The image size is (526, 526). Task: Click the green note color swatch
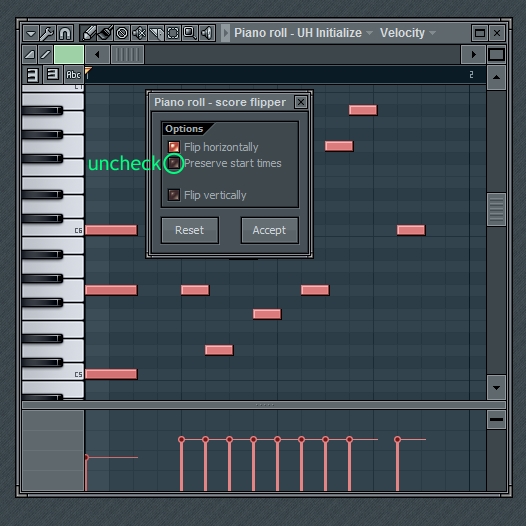click(x=69, y=54)
